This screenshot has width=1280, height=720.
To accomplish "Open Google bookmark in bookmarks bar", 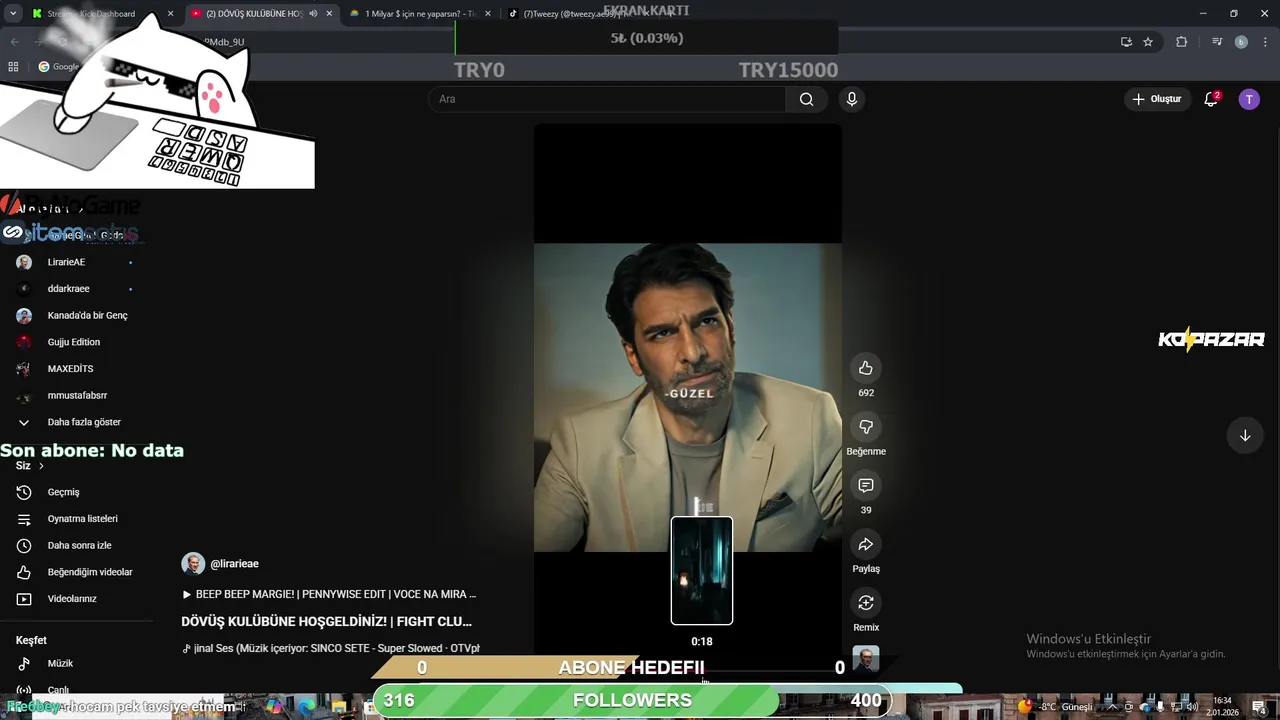I will (x=59, y=67).
